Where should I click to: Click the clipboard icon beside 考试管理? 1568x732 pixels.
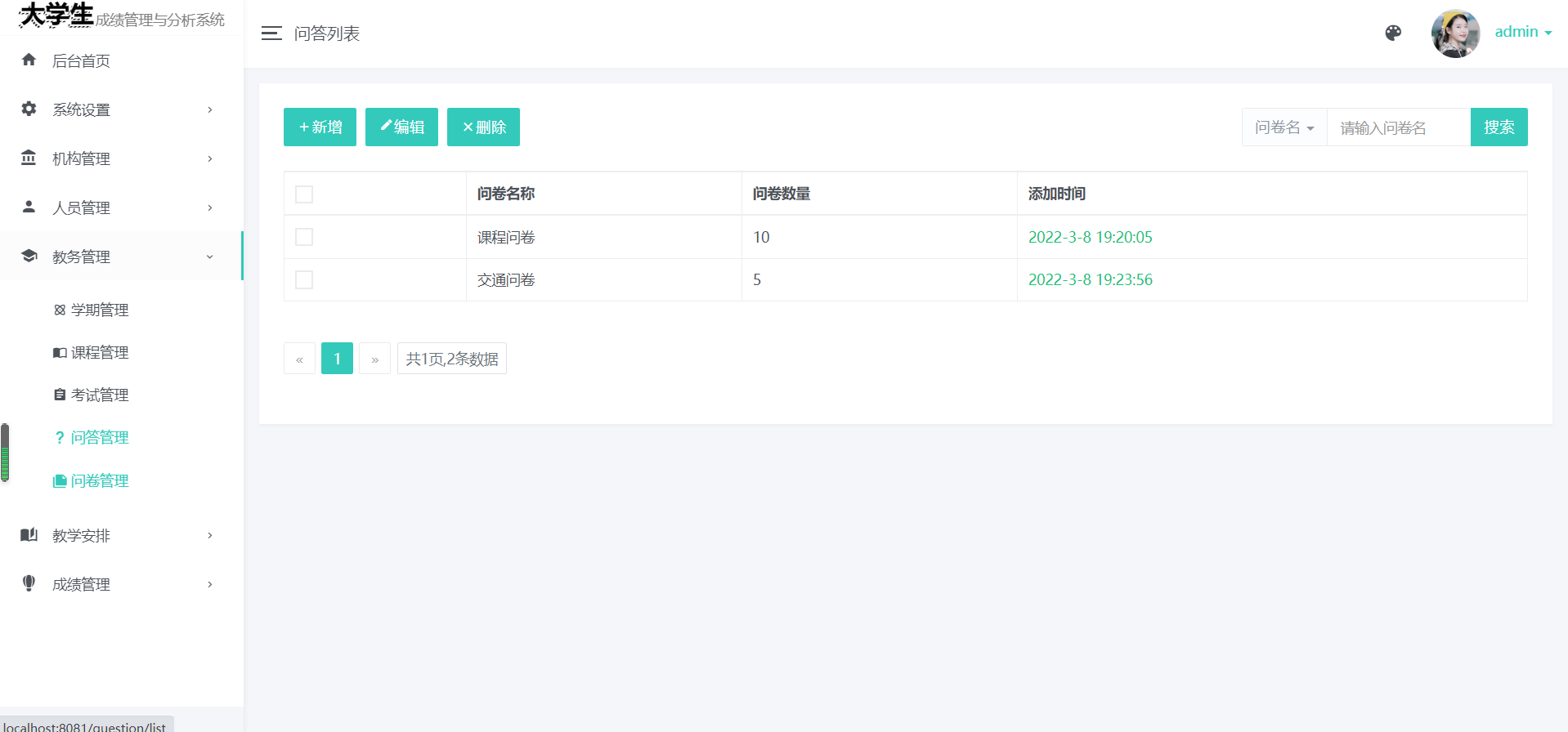[60, 395]
